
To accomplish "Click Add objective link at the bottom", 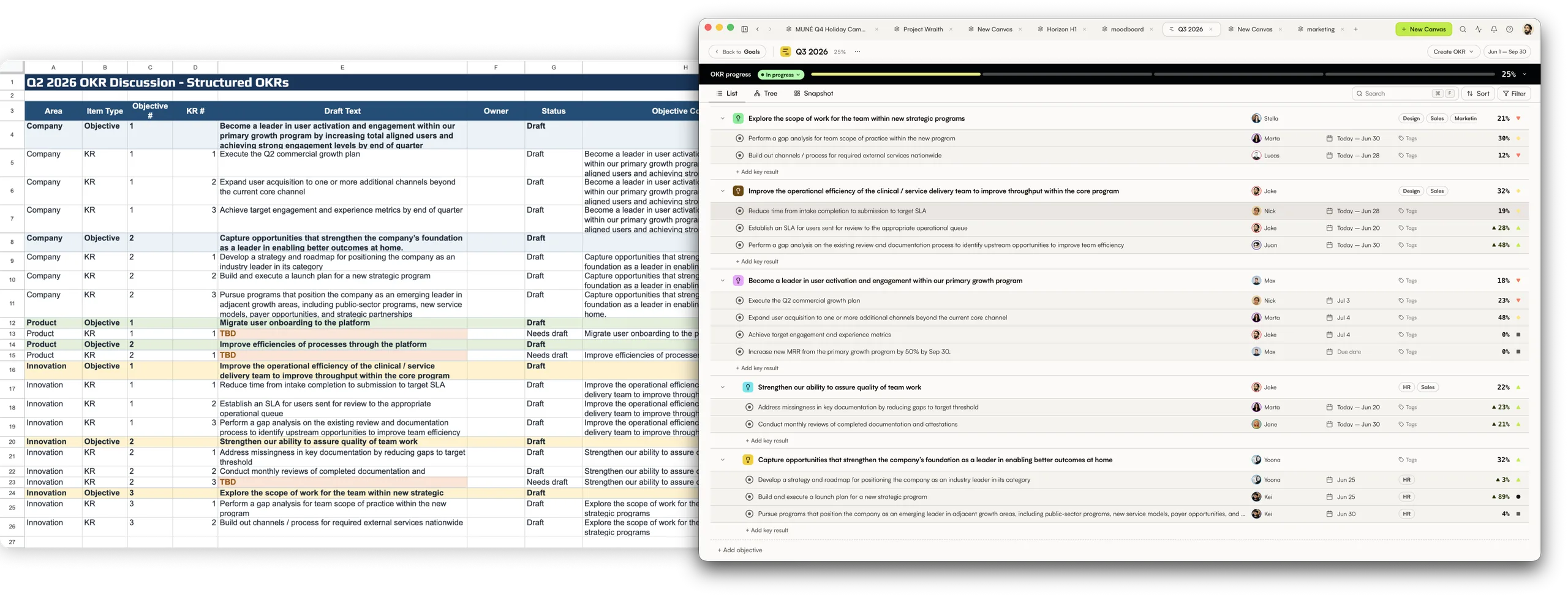I will pos(740,550).
